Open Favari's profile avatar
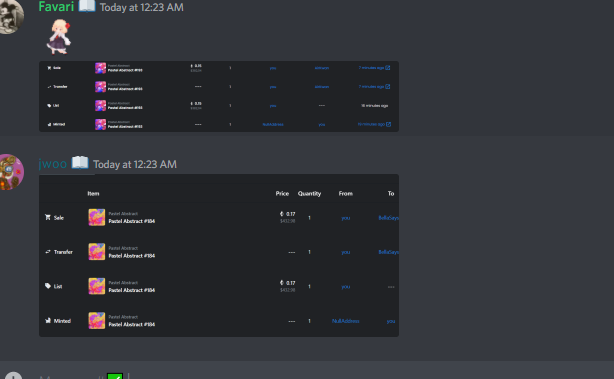This screenshot has width=614, height=379. [10, 16]
